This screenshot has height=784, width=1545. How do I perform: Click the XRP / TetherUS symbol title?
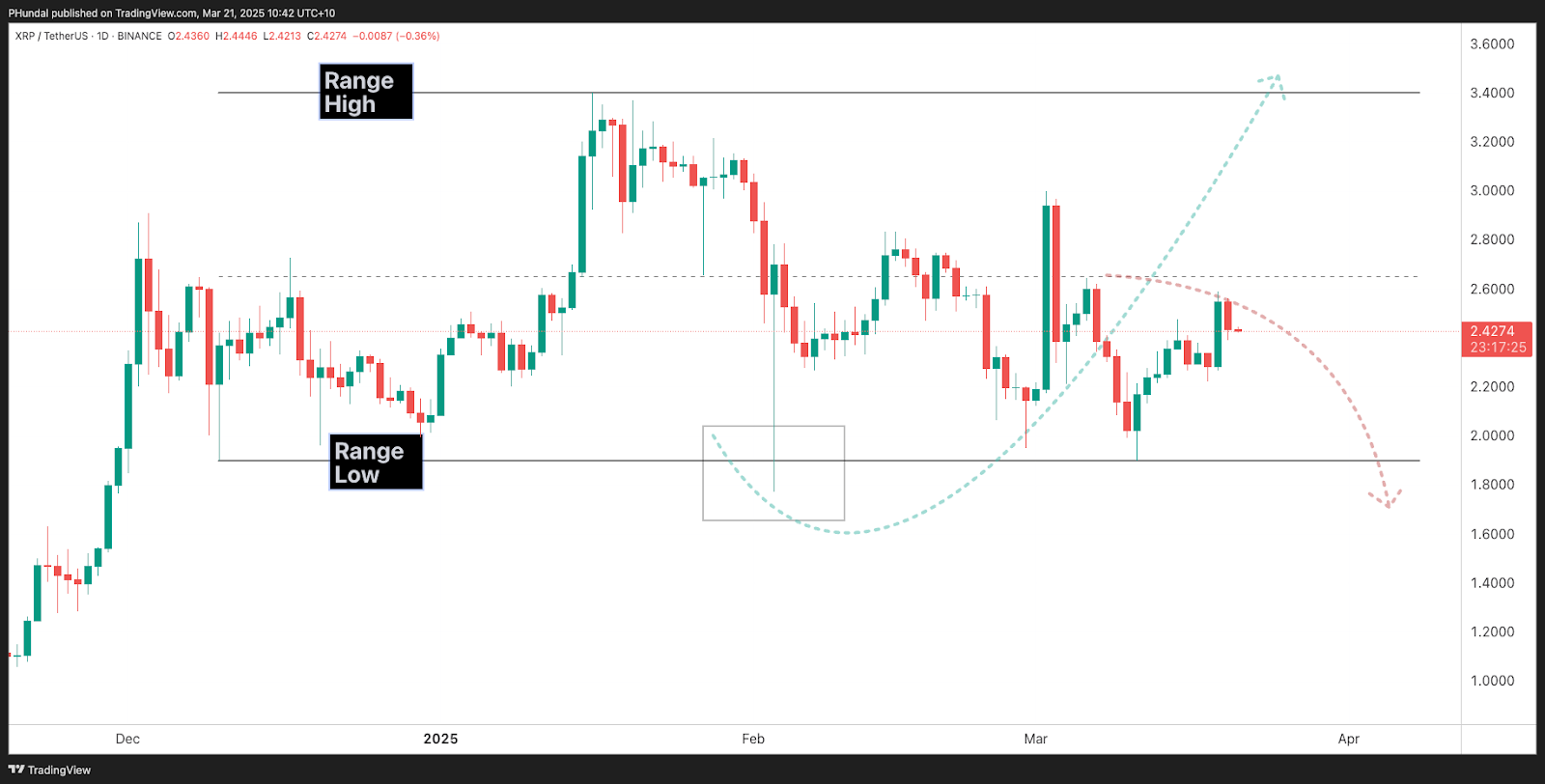[51, 36]
